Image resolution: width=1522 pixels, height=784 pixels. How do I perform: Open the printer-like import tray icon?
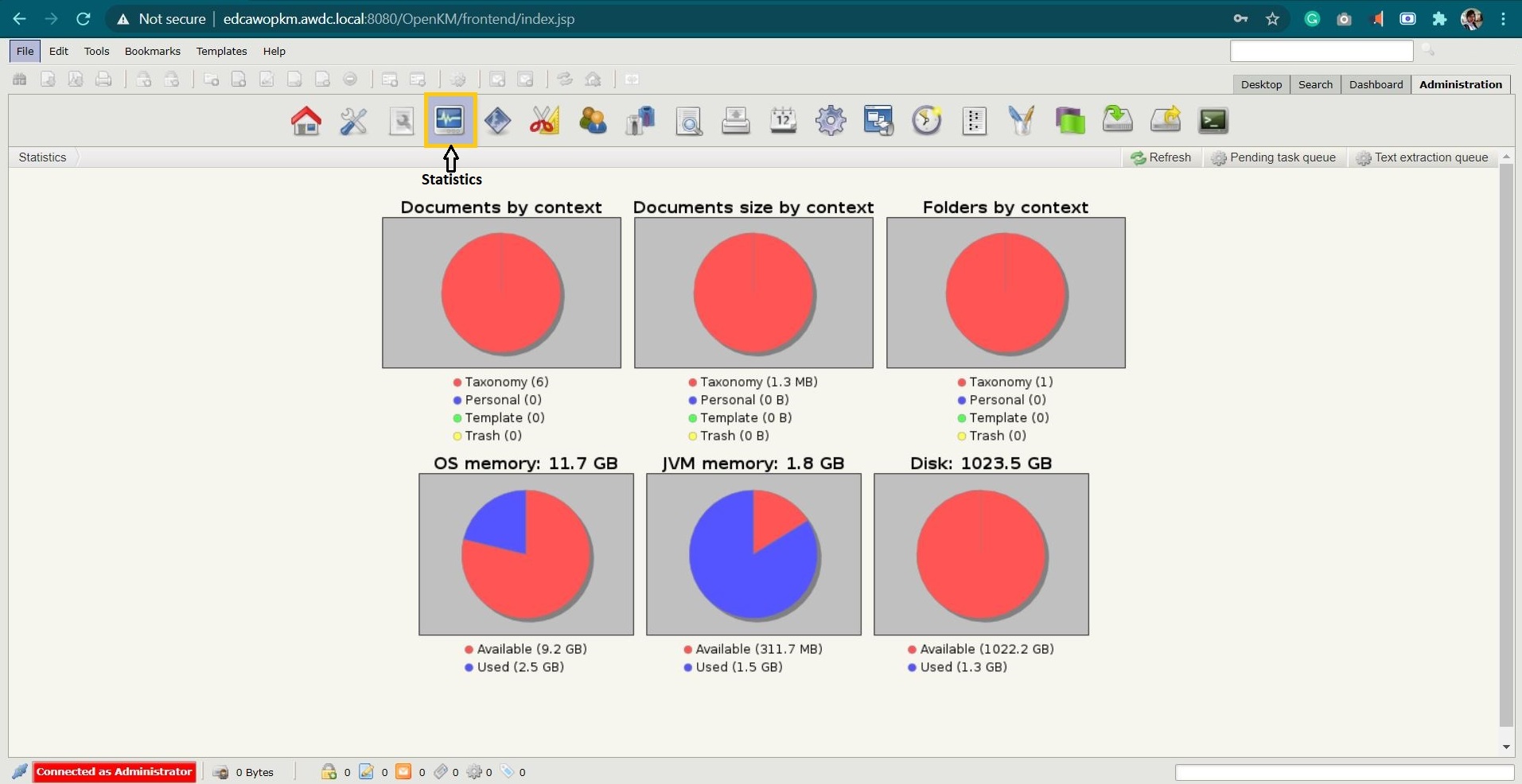tap(736, 121)
